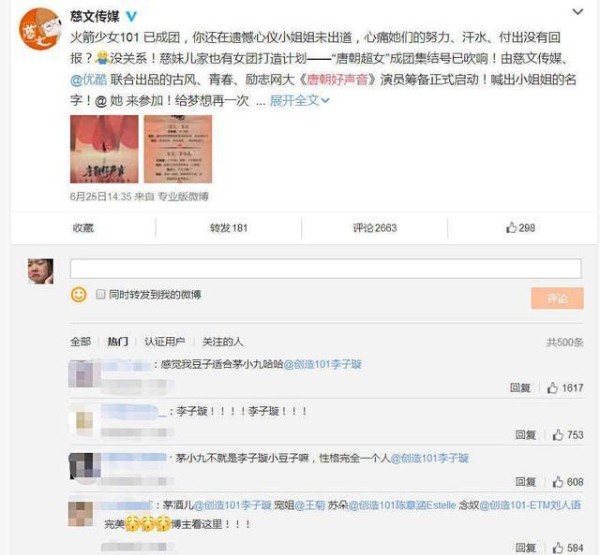Screen dimensions: 600x555
Task: Switch to the 认证用户 comments tab
Action: [x=165, y=341]
